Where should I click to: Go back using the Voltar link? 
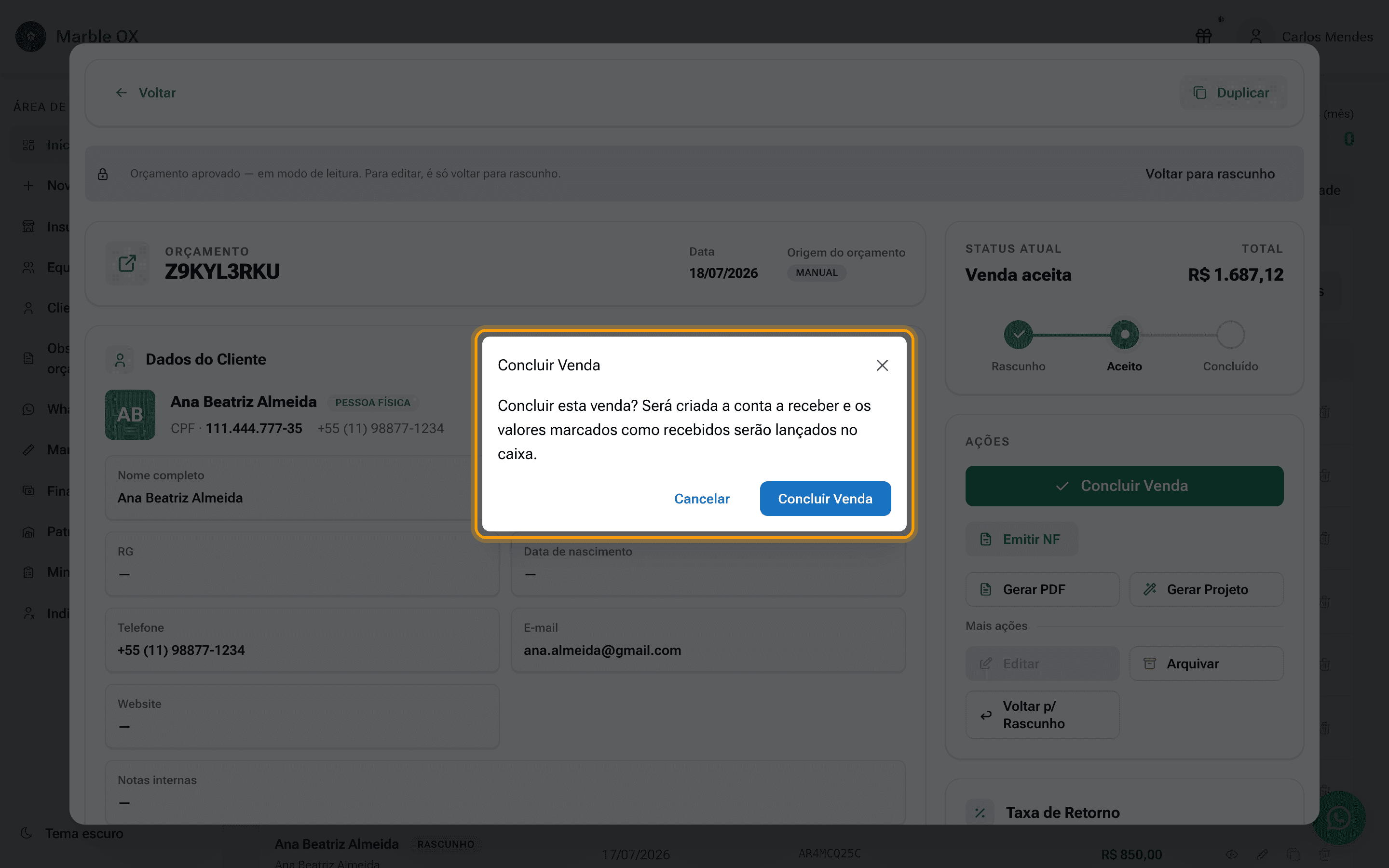tap(146, 93)
